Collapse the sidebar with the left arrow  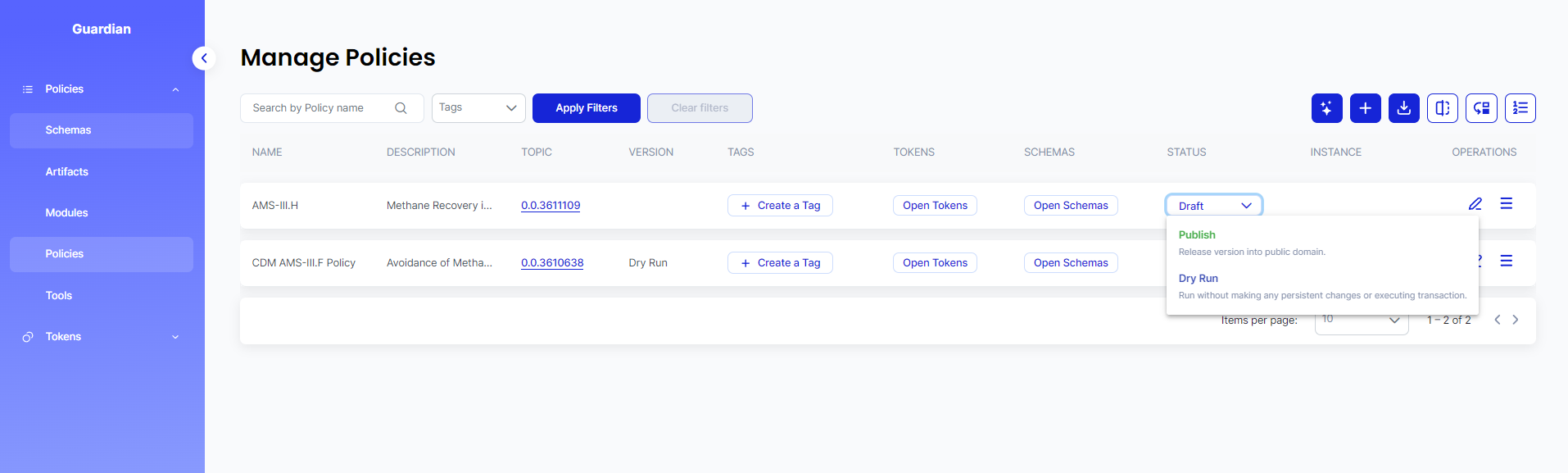[204, 58]
